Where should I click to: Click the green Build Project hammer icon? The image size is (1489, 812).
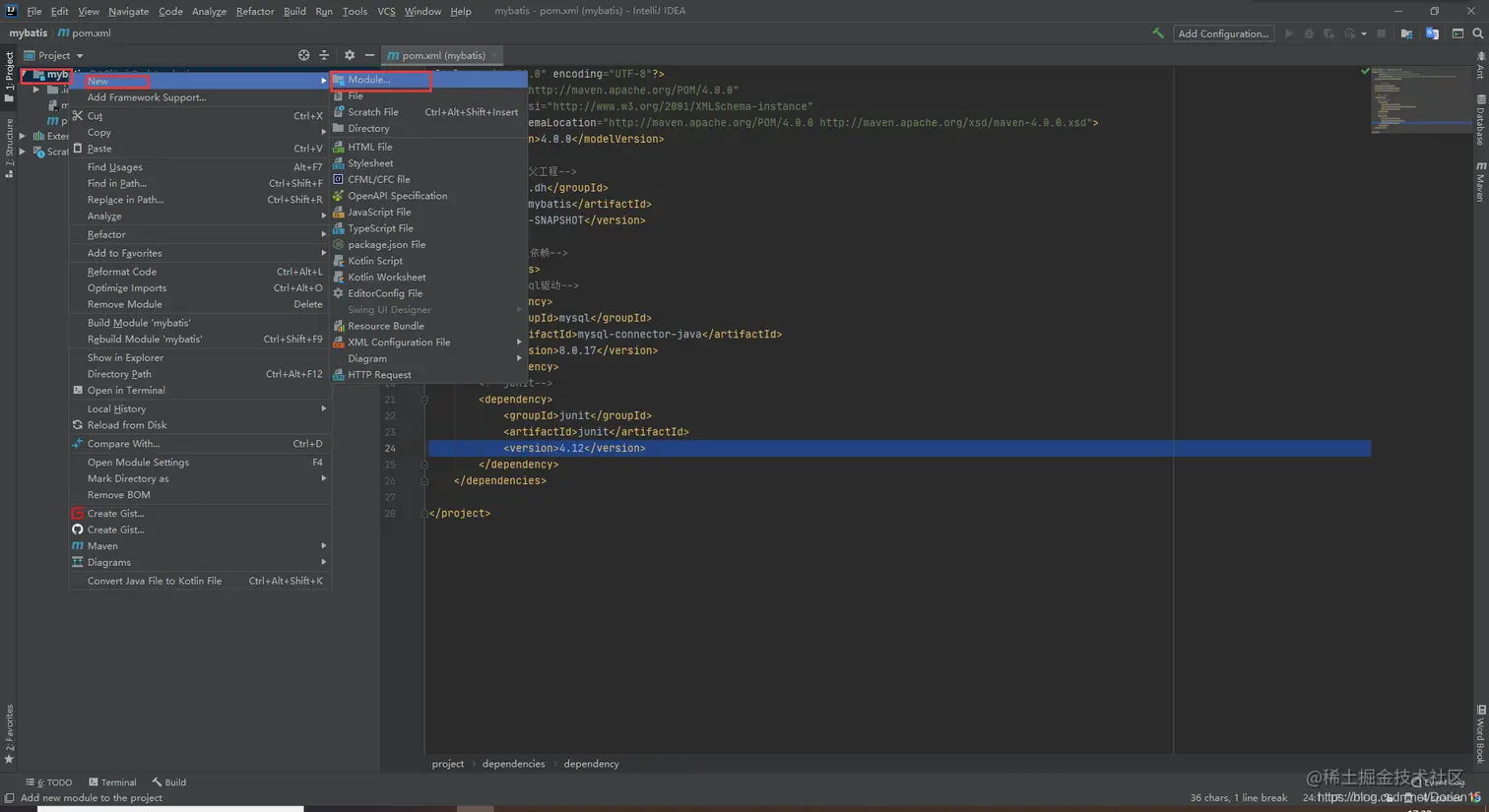pos(1158,32)
